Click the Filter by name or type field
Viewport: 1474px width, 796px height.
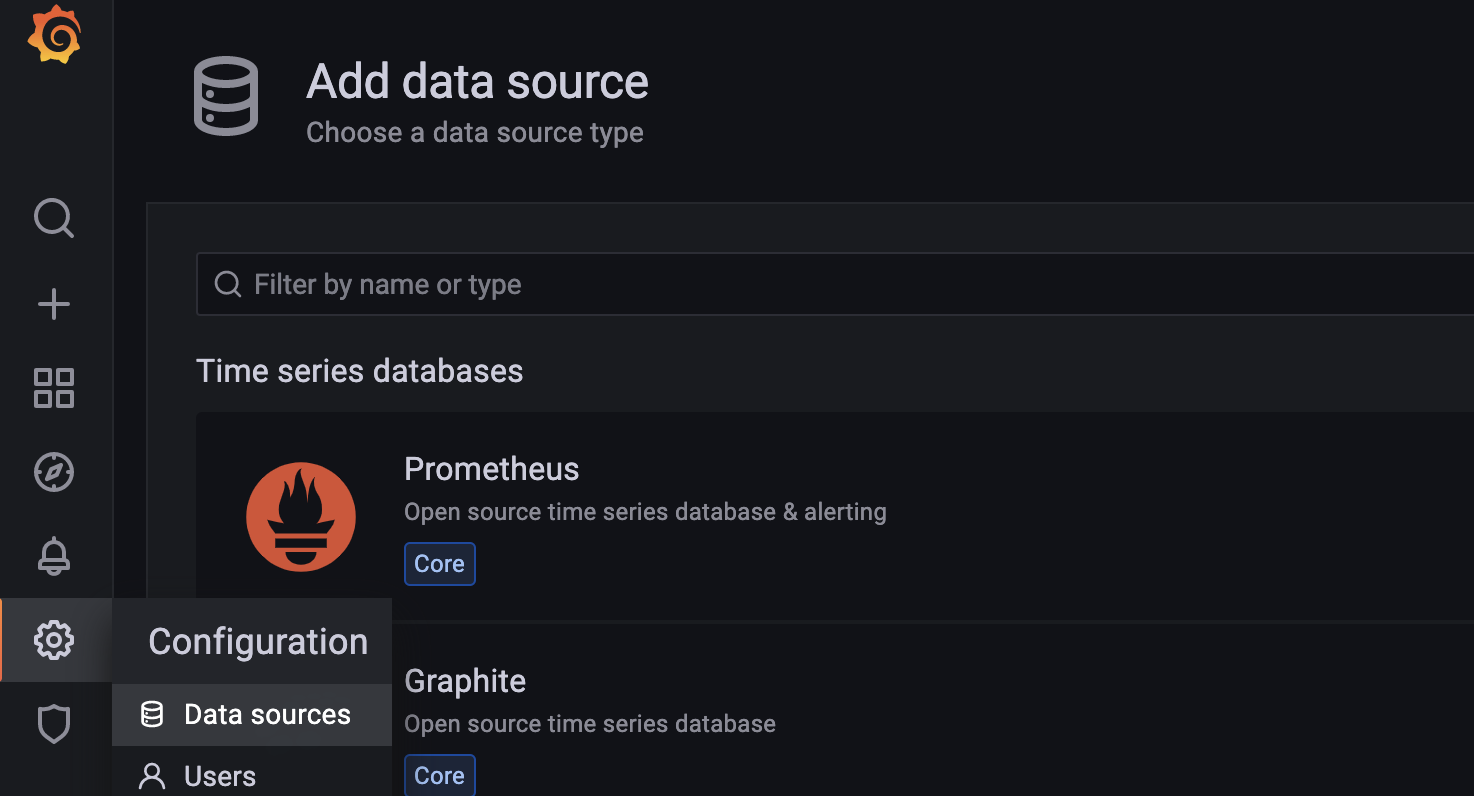(835, 284)
